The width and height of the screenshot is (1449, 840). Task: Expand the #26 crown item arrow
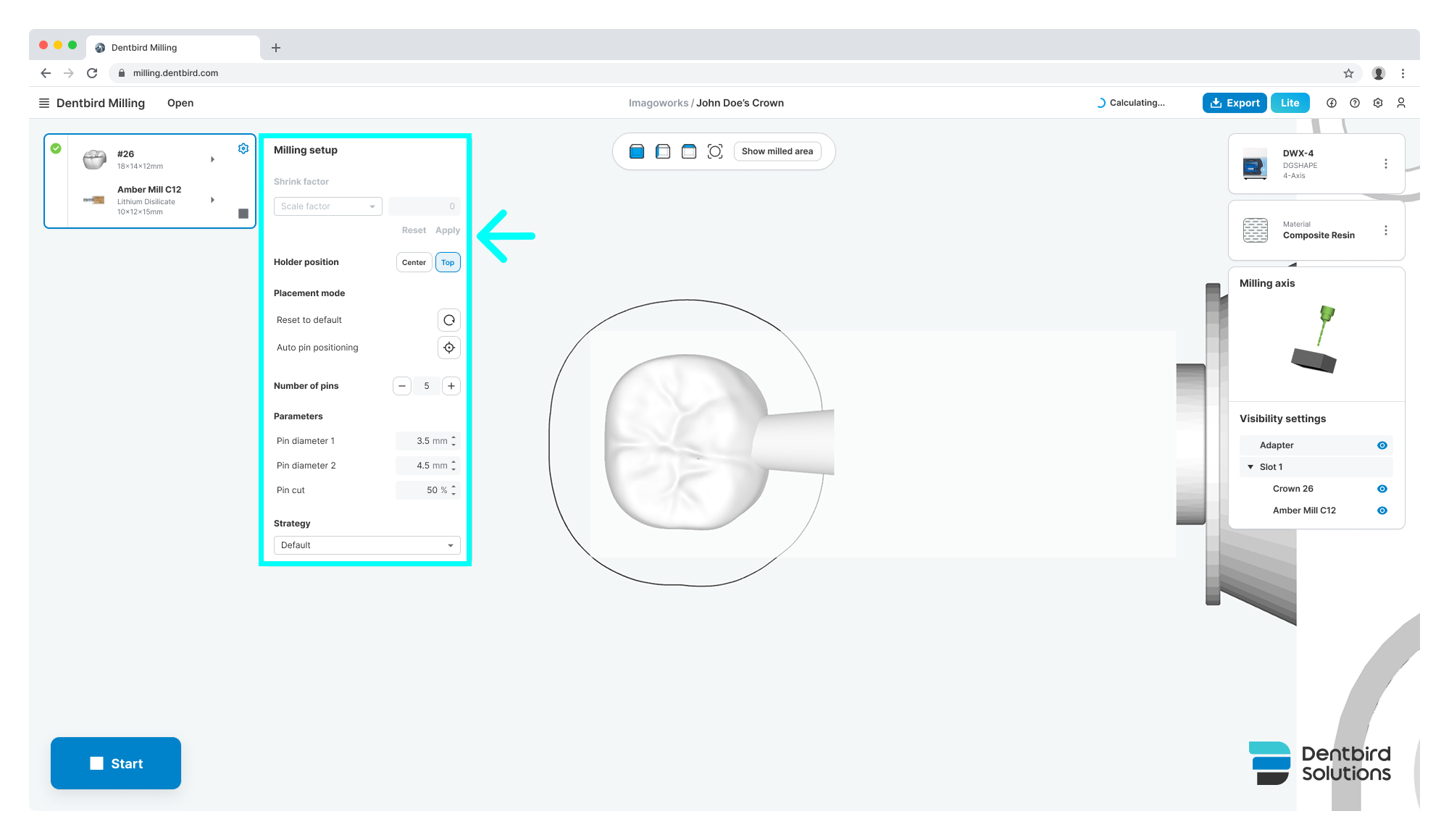click(212, 159)
